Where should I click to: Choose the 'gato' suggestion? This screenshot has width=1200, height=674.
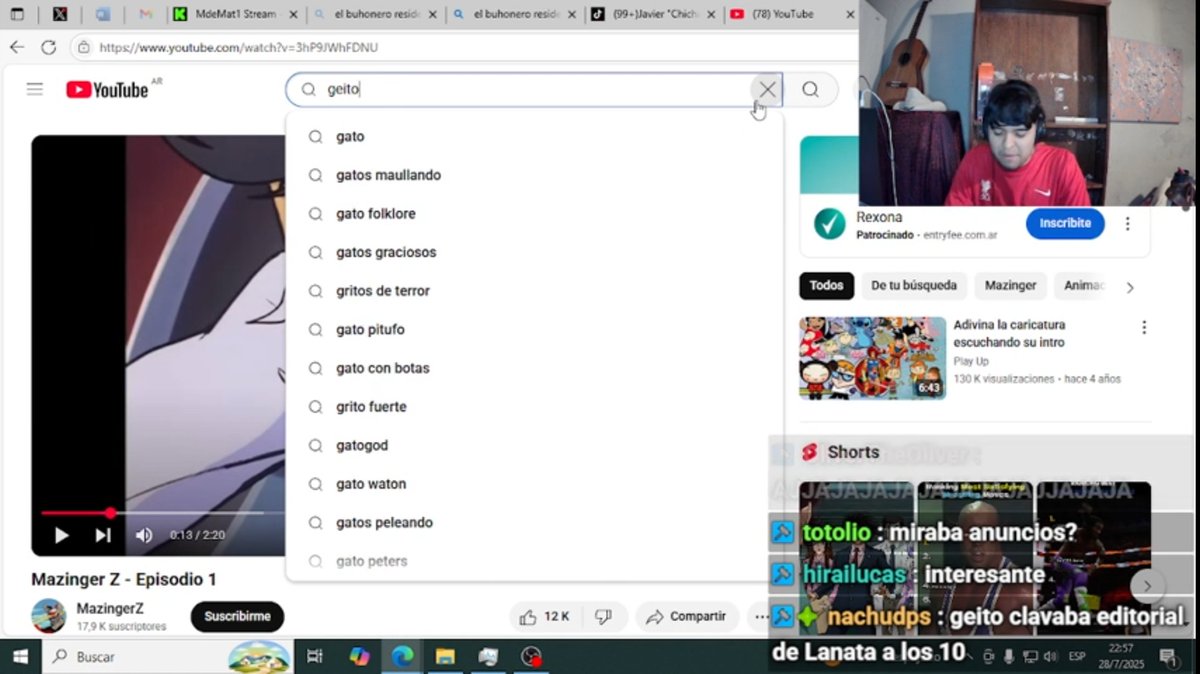click(x=535, y=136)
